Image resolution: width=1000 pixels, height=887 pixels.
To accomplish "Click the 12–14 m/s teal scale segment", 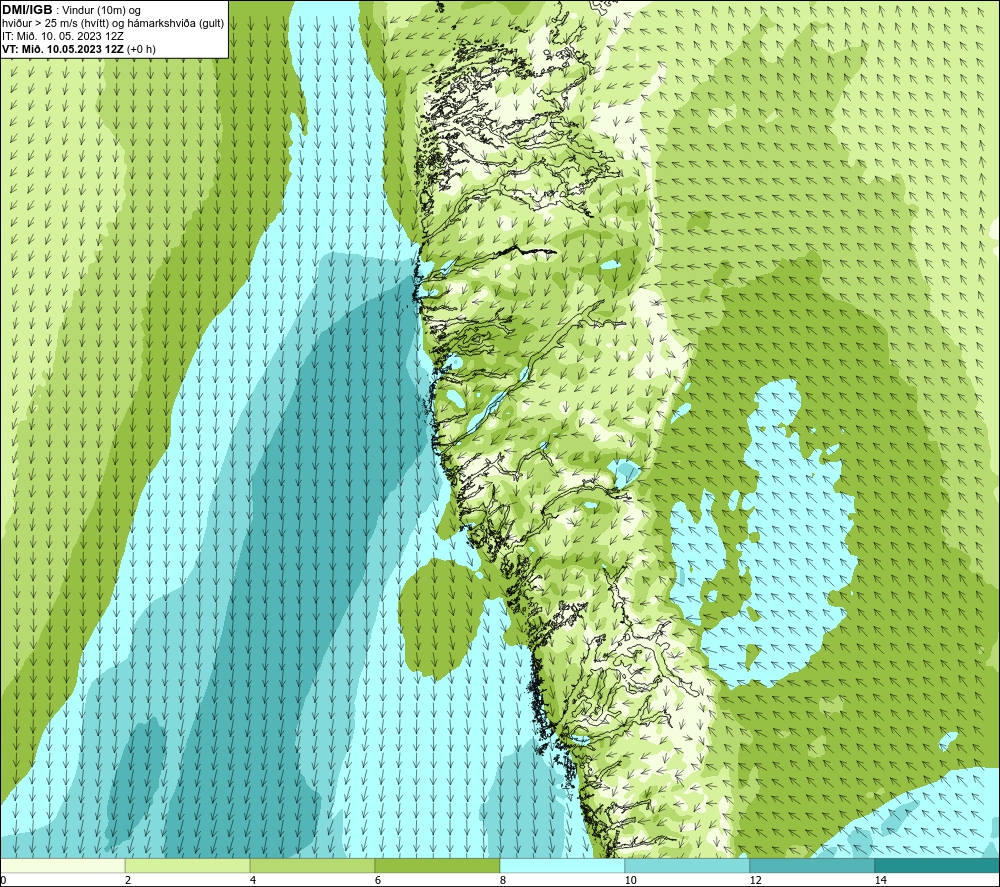I will click(x=812, y=866).
